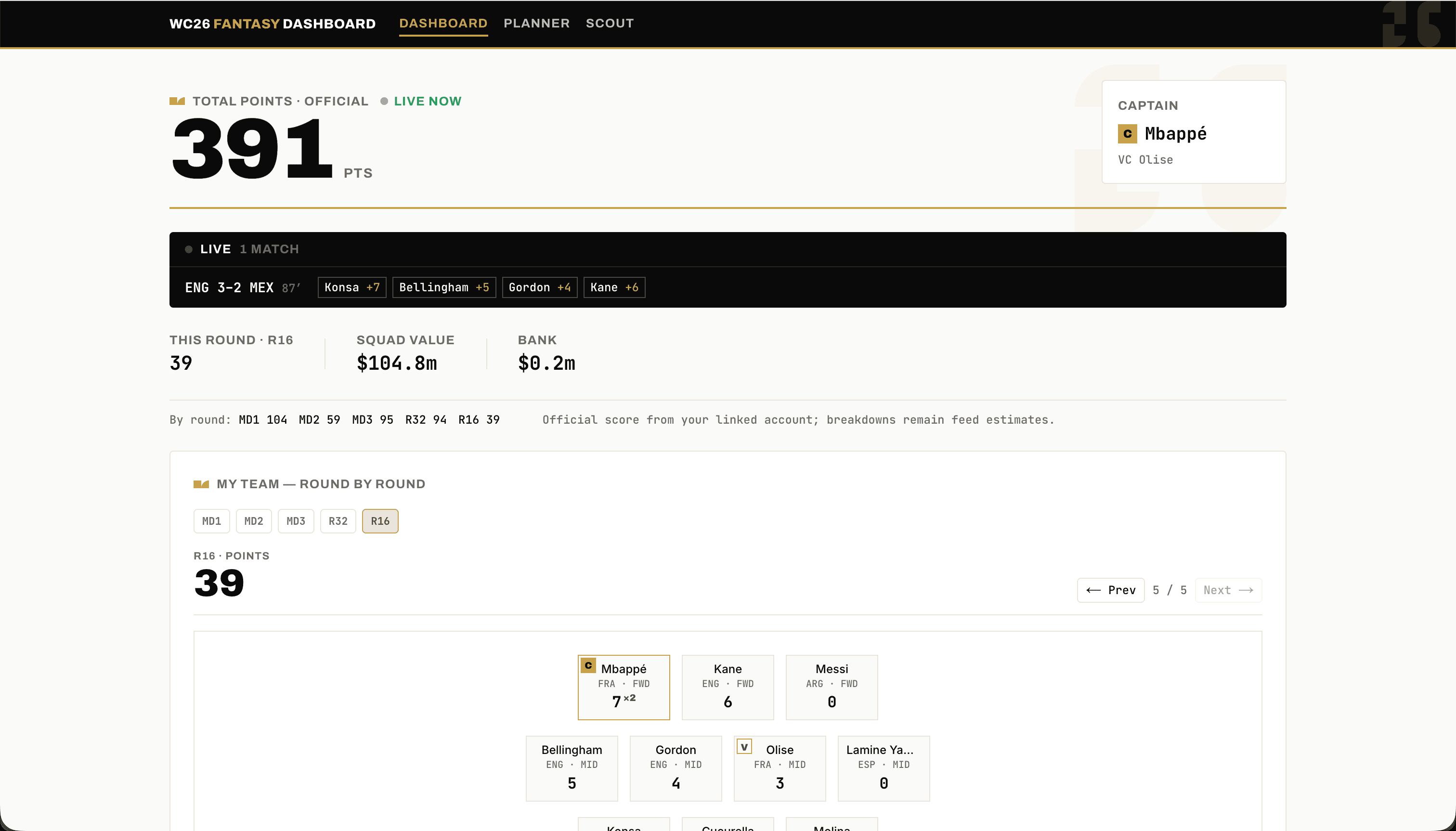This screenshot has width=1456, height=831.
Task: Click the ENG 3-2 MEX live score
Action: click(x=230, y=287)
